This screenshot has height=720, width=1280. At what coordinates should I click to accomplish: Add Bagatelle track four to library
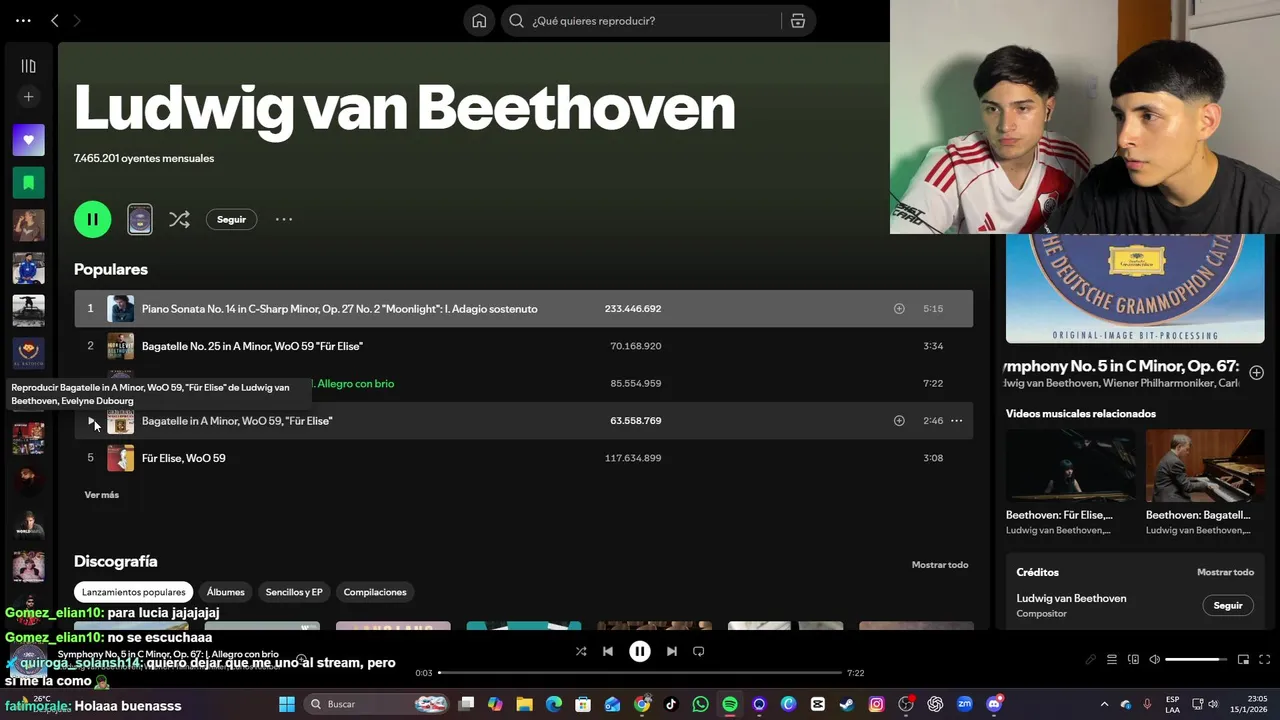pos(899,421)
